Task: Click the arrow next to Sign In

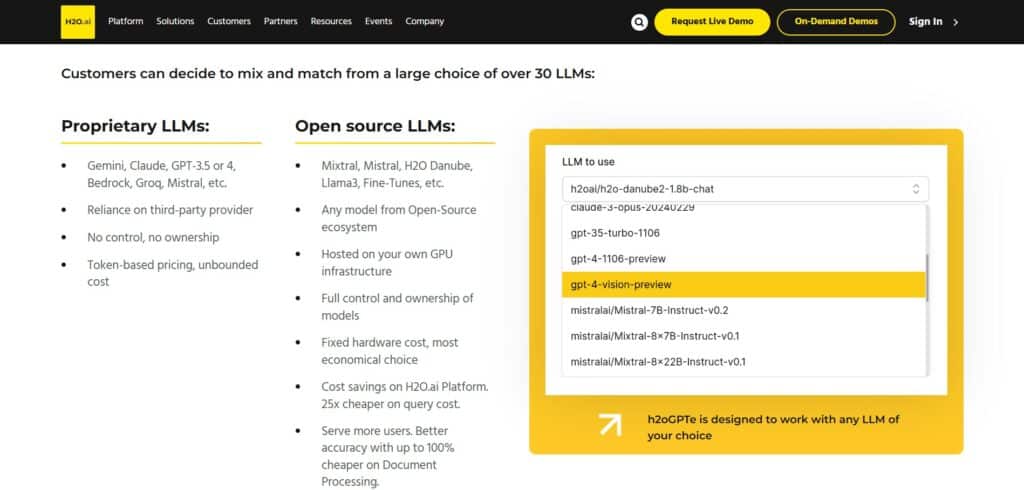Action: coord(955,22)
